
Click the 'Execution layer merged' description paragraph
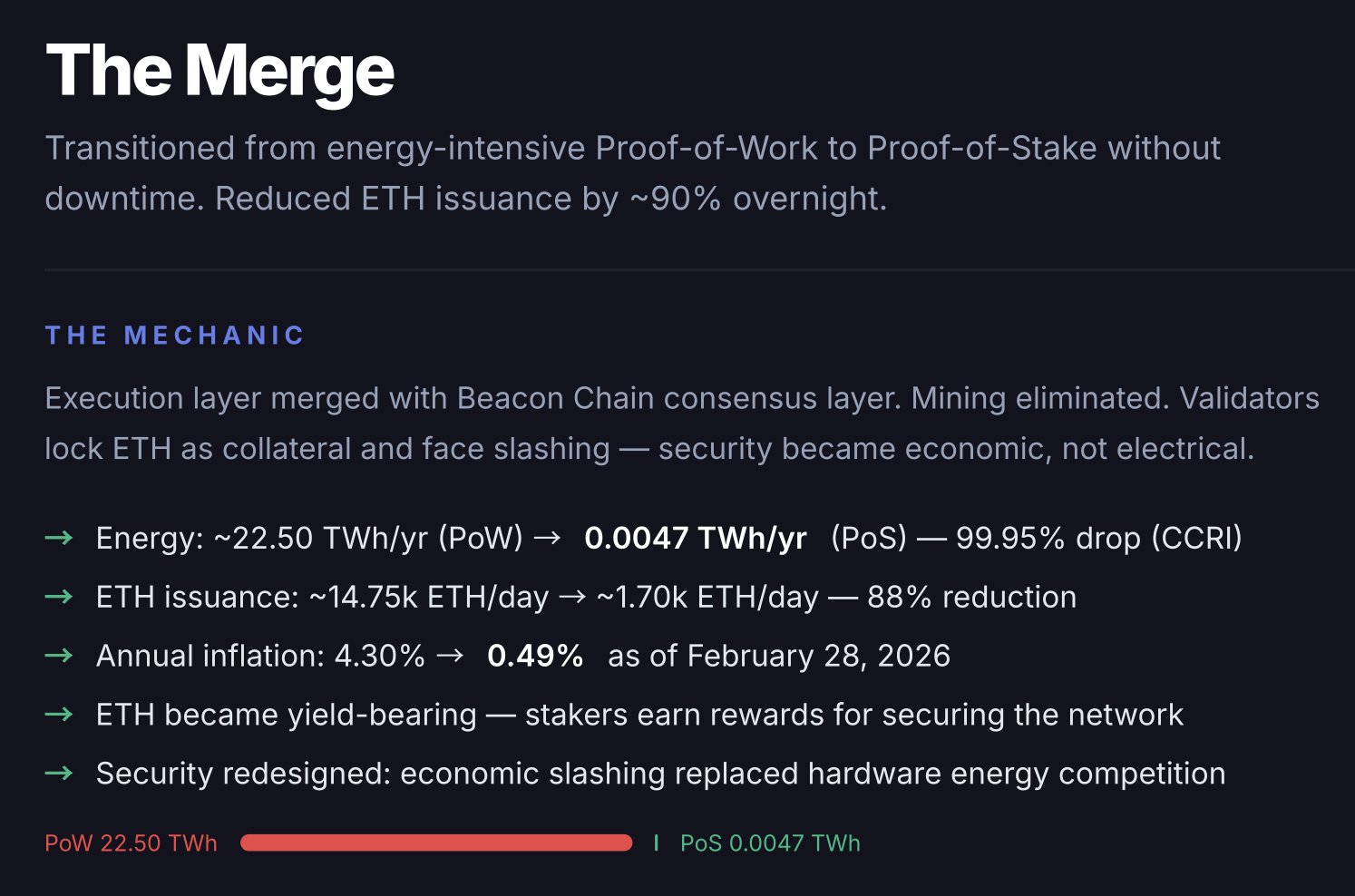681,424
